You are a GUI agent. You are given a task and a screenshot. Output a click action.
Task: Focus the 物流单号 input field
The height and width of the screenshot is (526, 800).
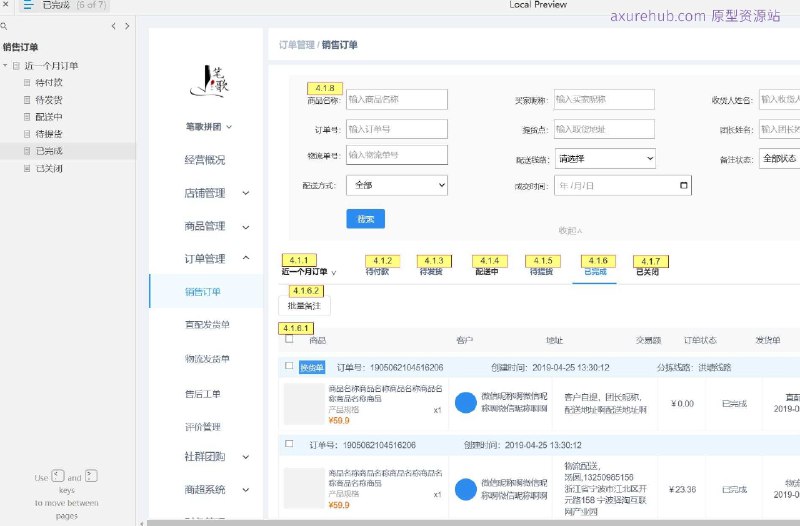[397, 155]
